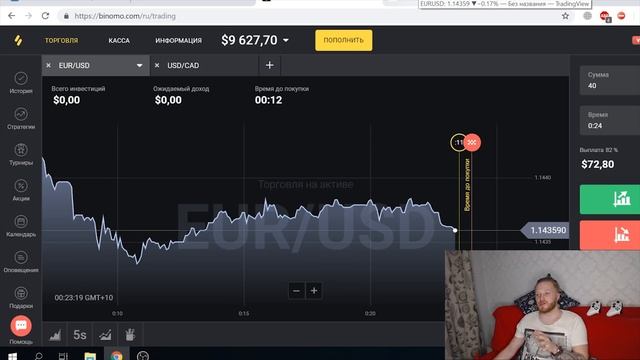The image size is (640, 360).
Task: Open File Explorer from the taskbar
Action: click(90, 356)
